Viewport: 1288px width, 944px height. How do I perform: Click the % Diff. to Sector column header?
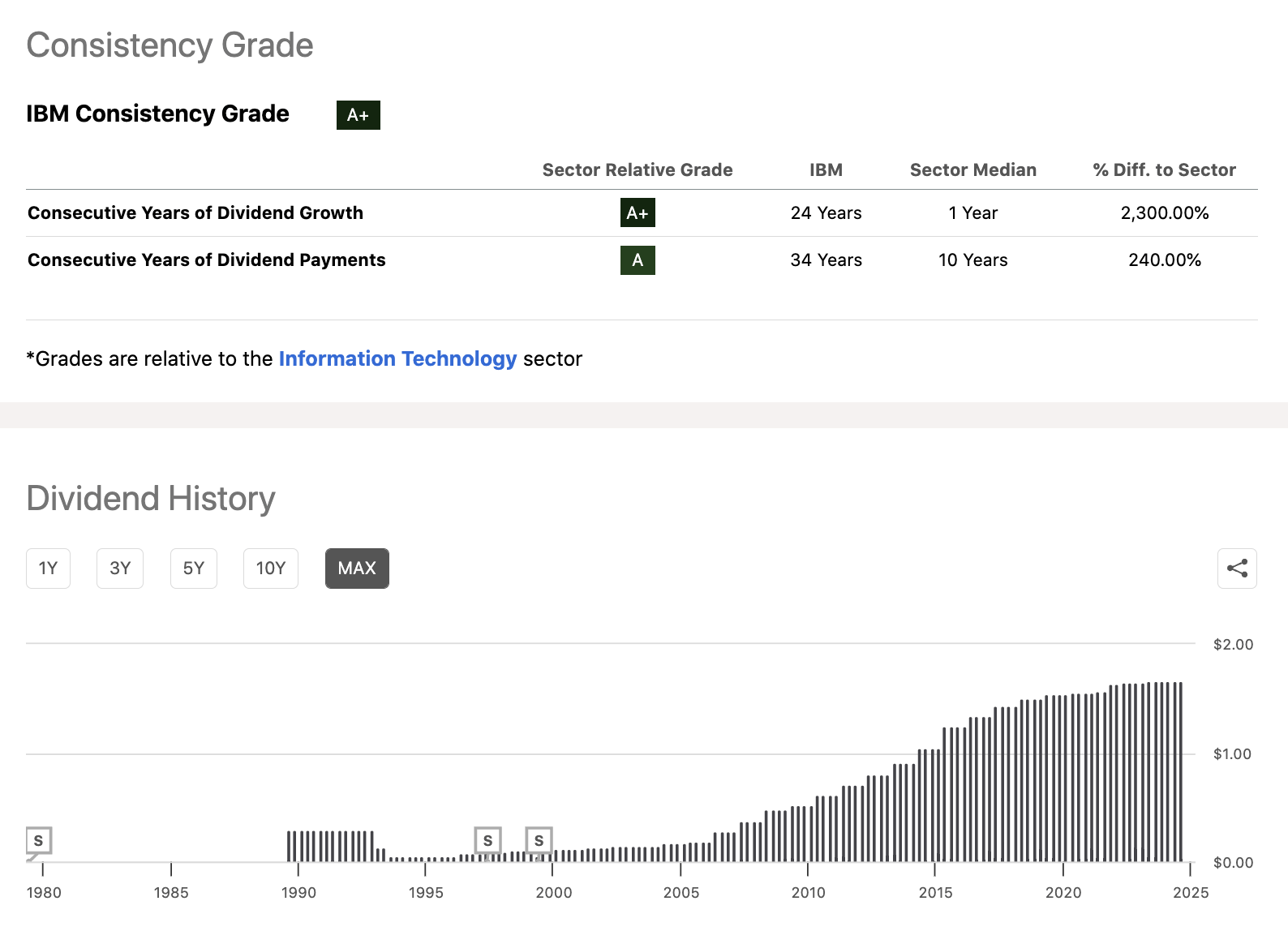tap(1164, 169)
